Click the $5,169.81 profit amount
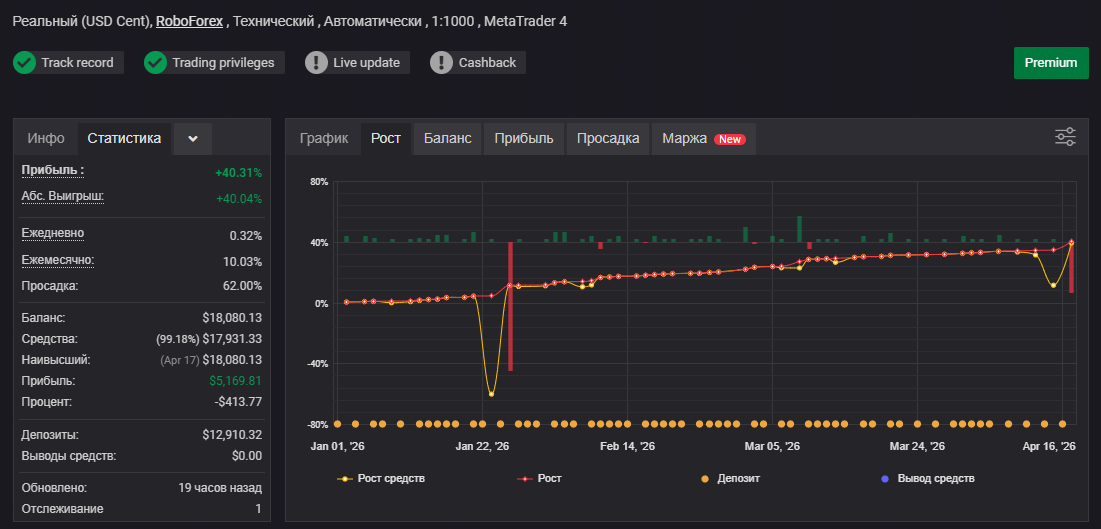The image size is (1101, 529). [x=235, y=381]
